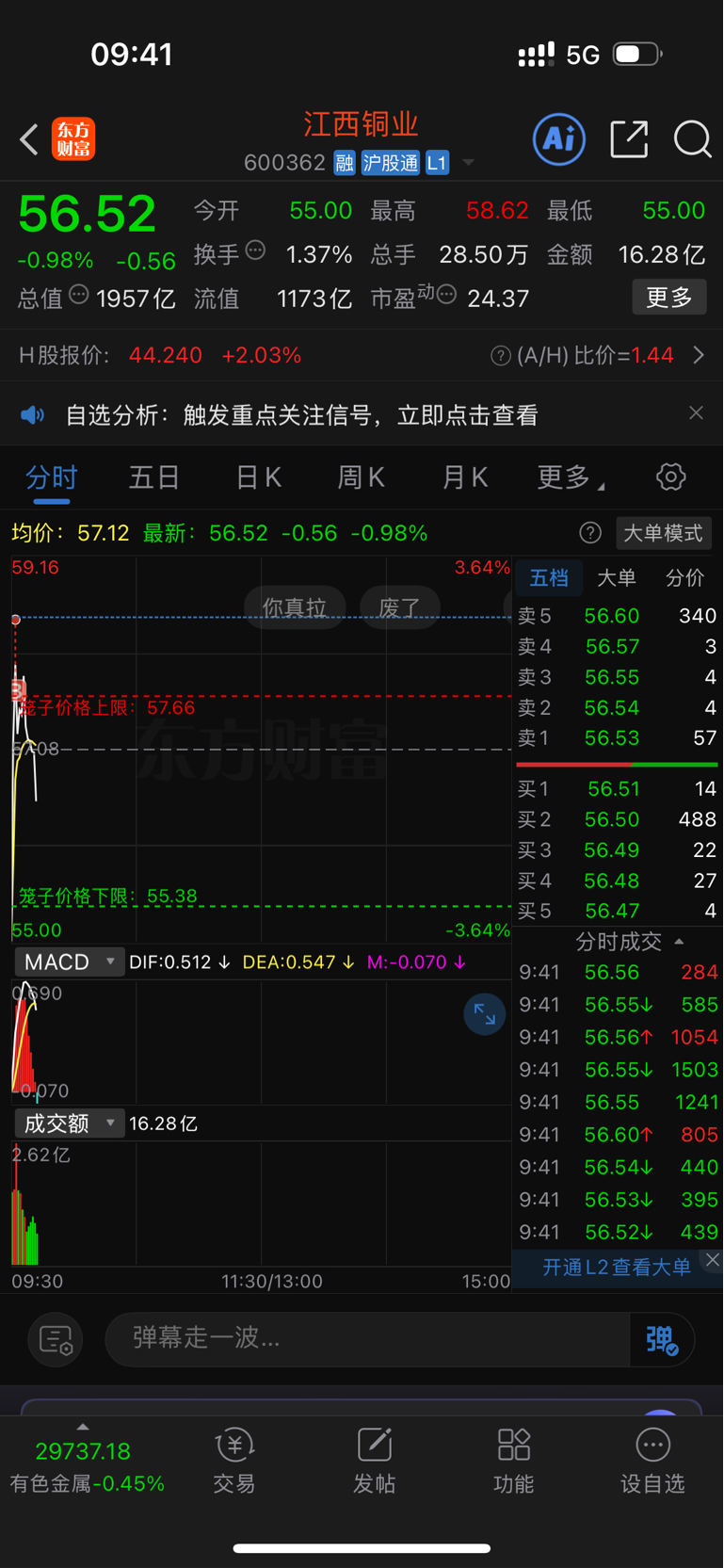Tap 买2 price 56.50 row

618,819
